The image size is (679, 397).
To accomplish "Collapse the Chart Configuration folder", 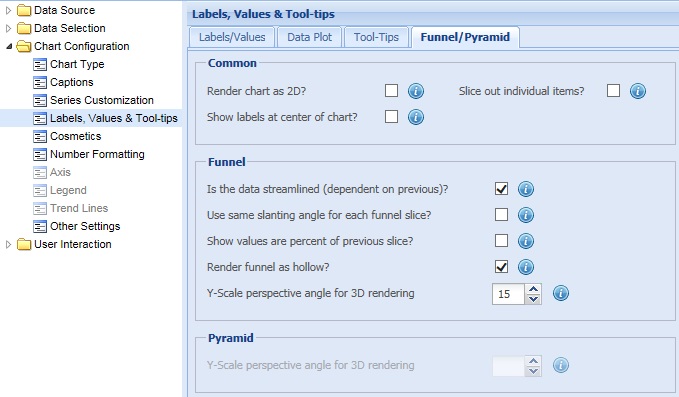I will point(9,46).
